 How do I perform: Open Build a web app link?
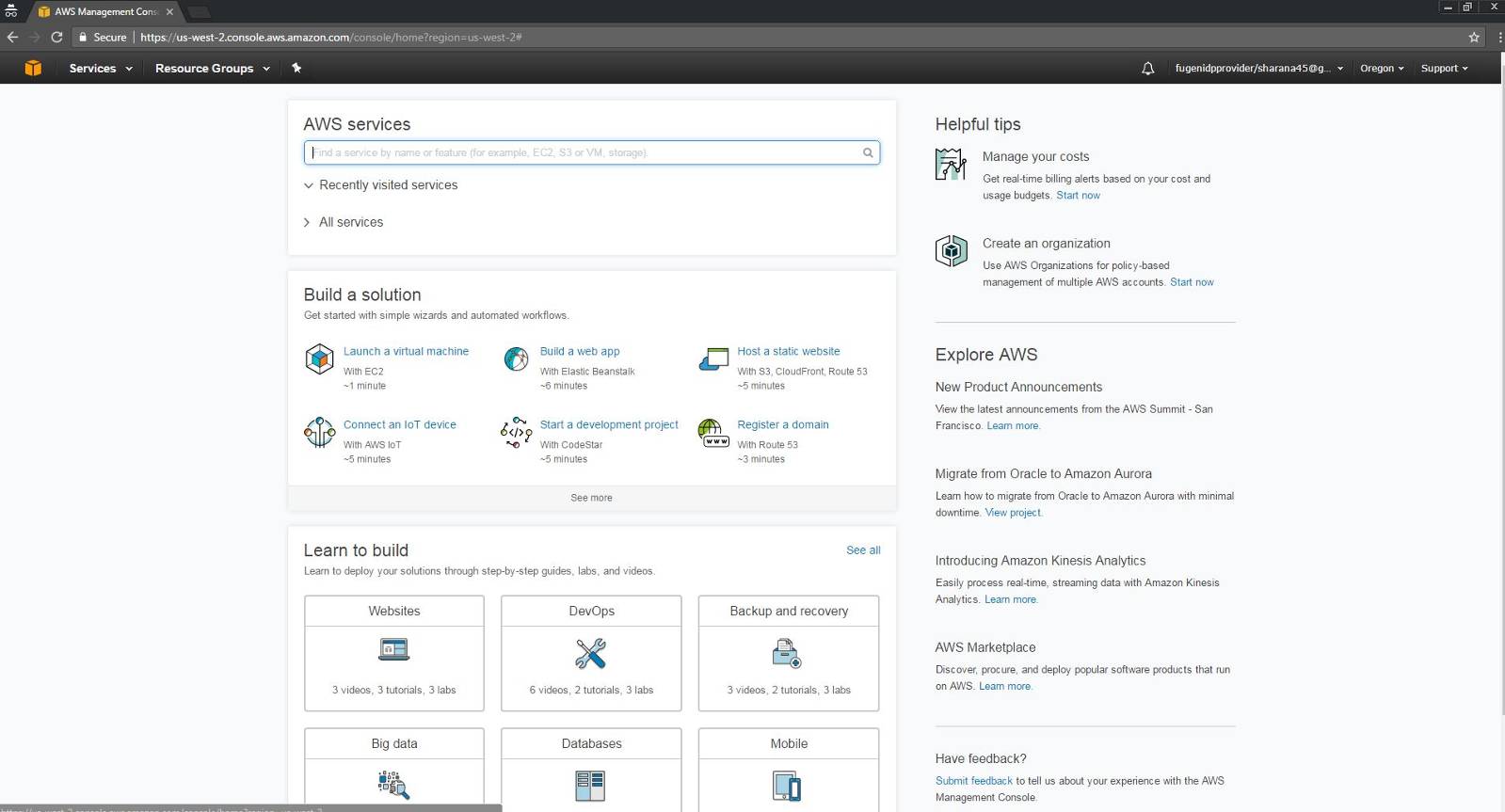tap(580, 351)
